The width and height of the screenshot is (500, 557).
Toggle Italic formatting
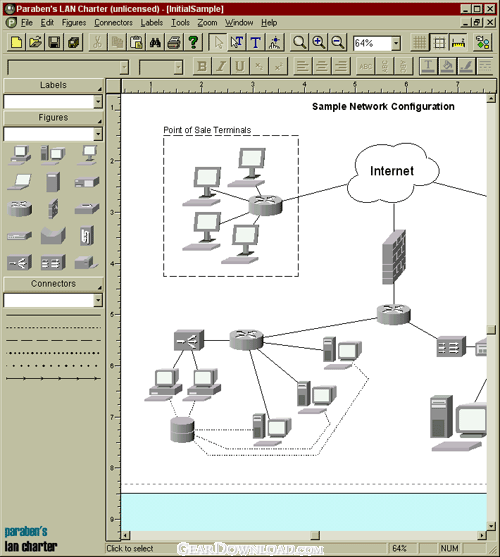221,66
